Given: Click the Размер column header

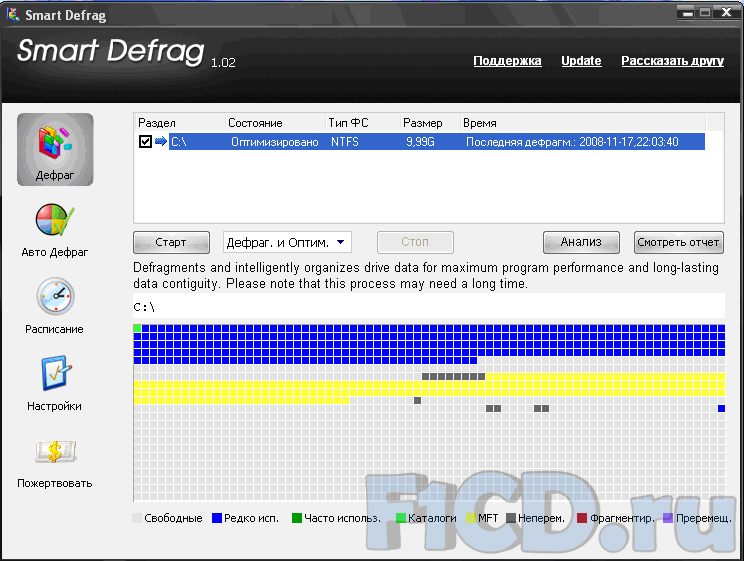Looking at the screenshot, I should (430, 123).
